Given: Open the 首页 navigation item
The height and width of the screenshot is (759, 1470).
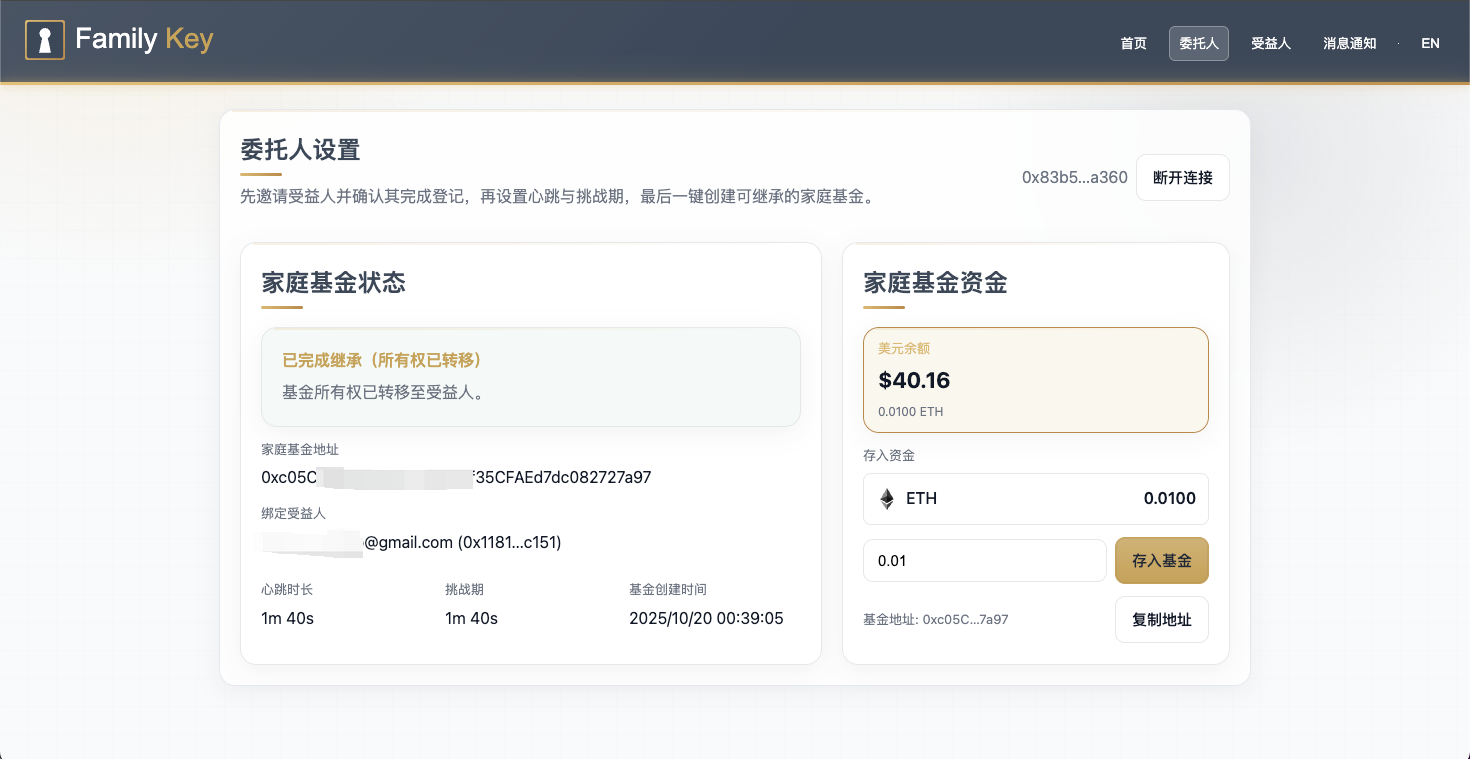Looking at the screenshot, I should click(1133, 43).
